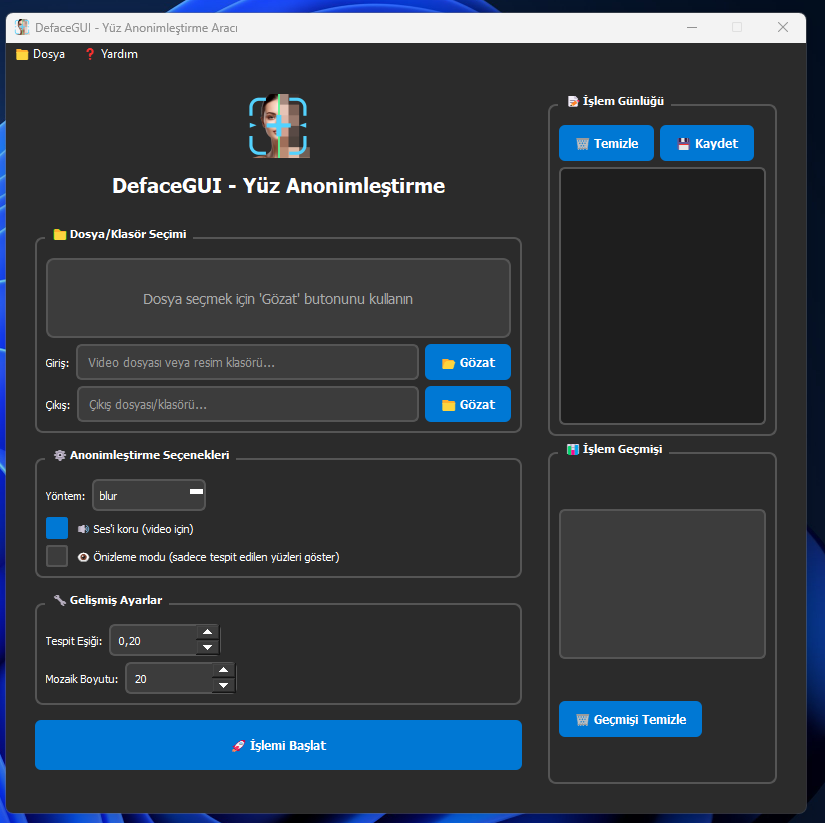Open the Yardım menu

(111, 54)
